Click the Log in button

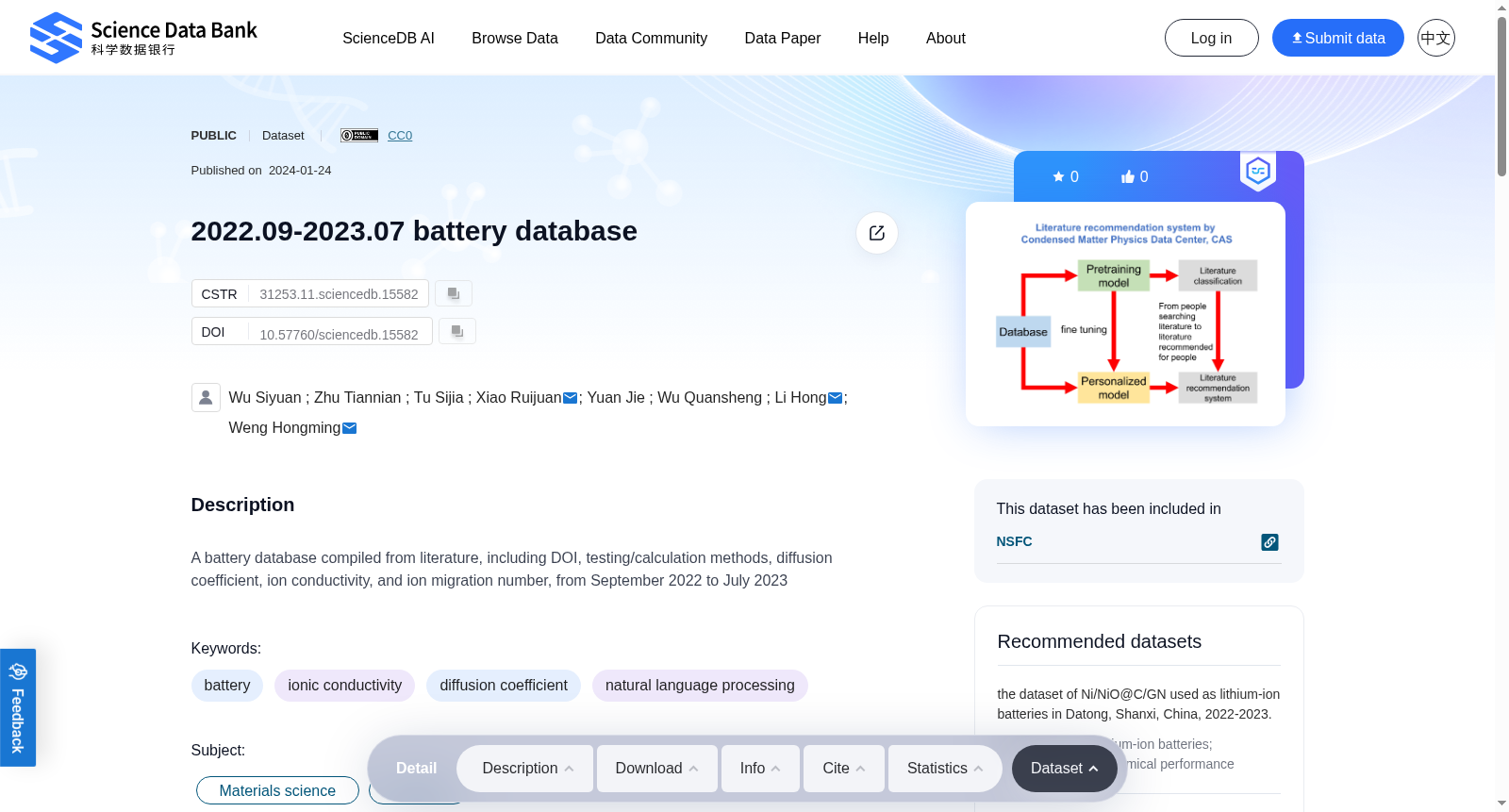tap(1212, 38)
